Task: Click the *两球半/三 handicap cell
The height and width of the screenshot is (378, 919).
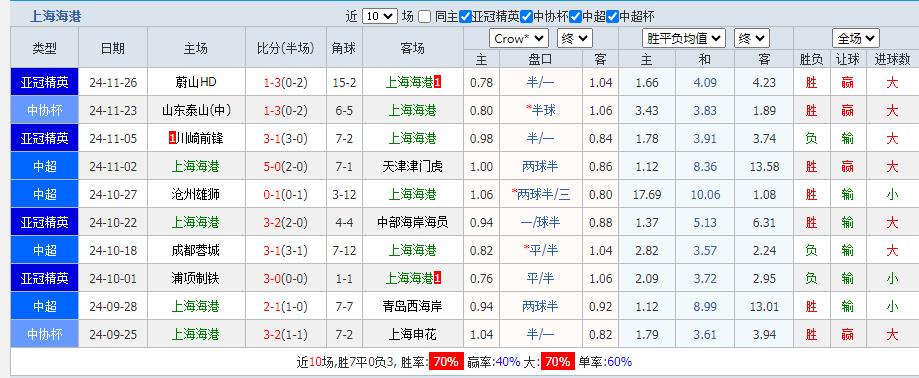Action: click(540, 195)
